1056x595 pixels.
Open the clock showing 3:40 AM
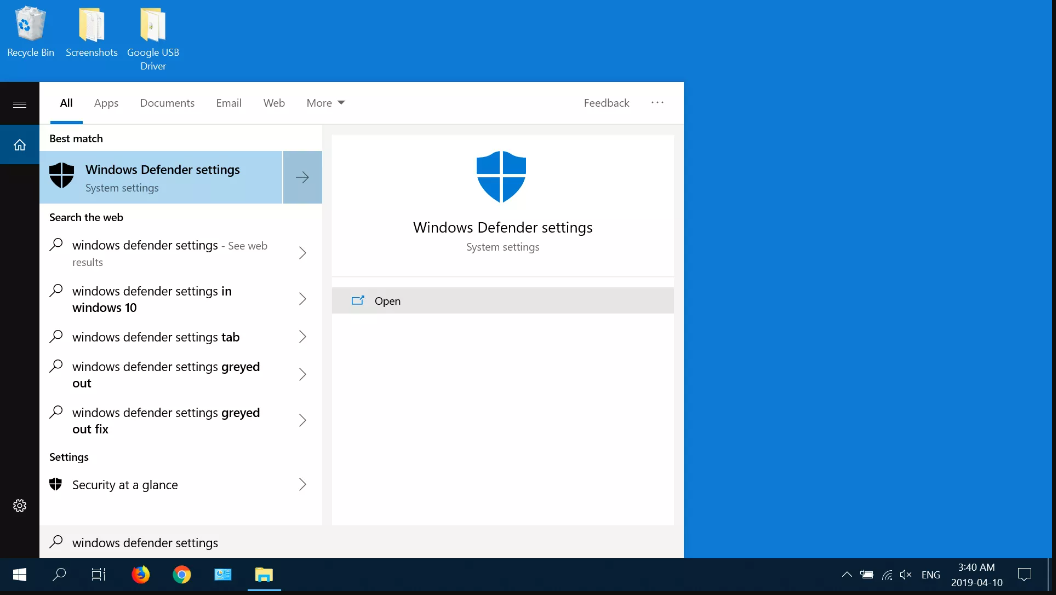pos(977,575)
